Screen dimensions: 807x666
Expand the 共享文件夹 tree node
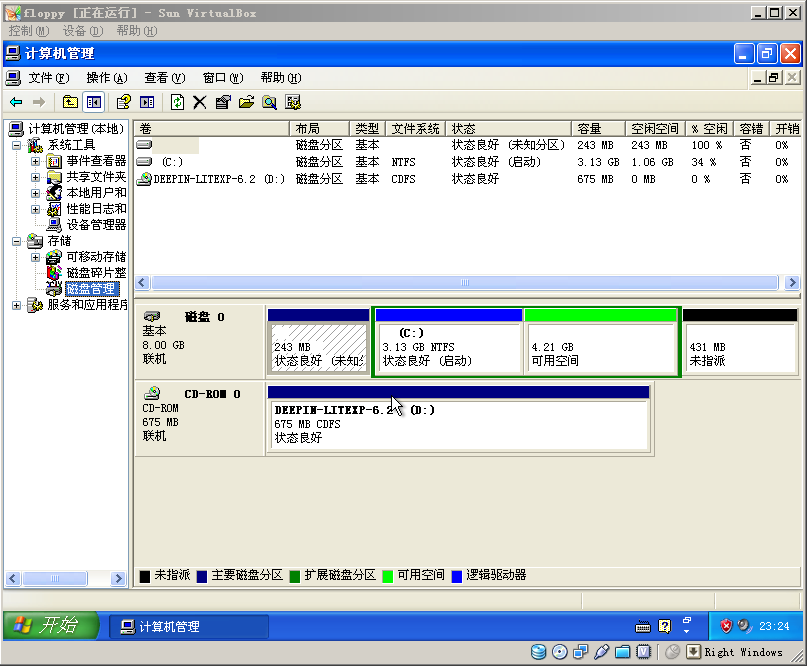35,178
